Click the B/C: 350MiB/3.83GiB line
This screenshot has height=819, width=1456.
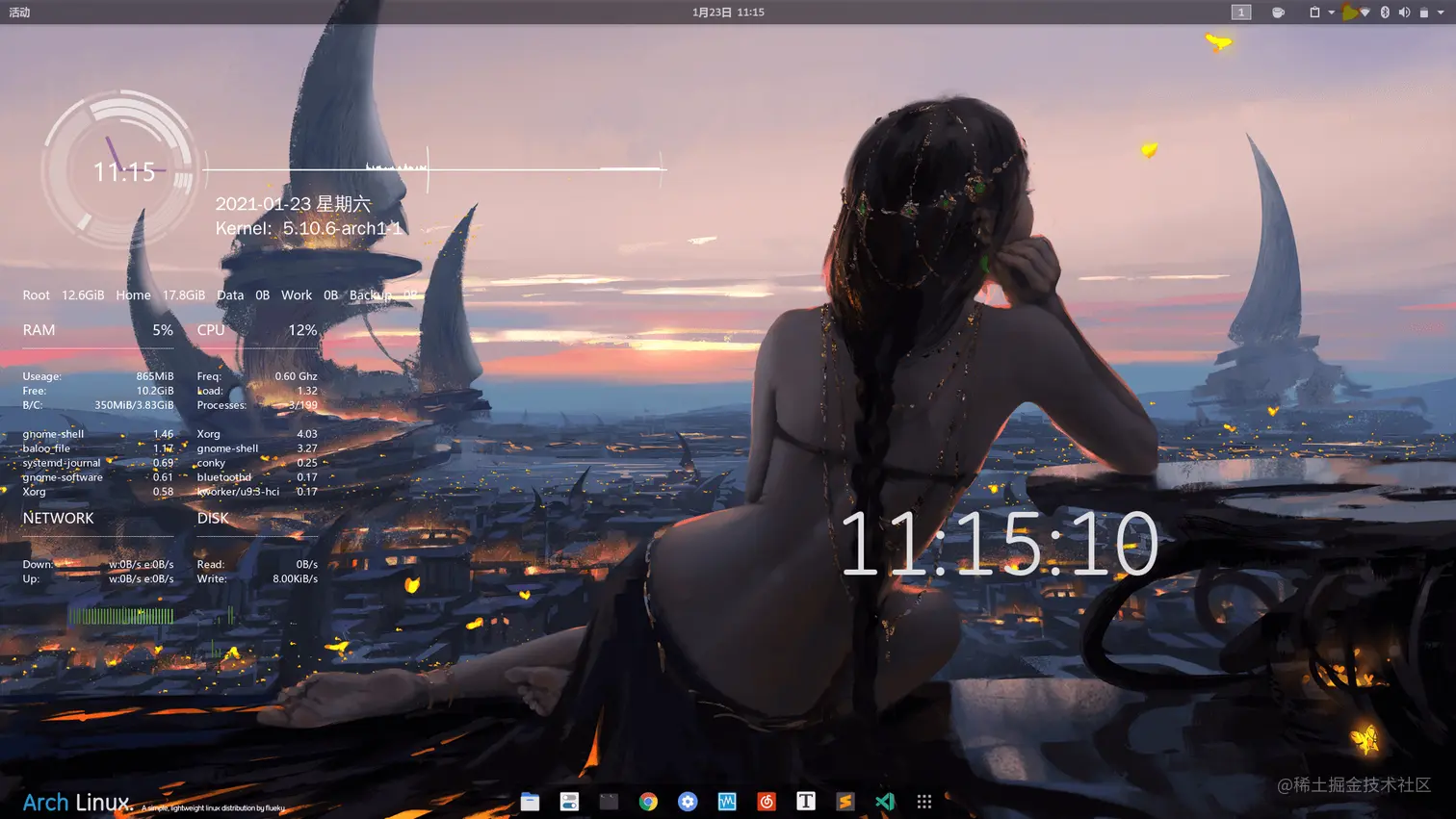[98, 405]
